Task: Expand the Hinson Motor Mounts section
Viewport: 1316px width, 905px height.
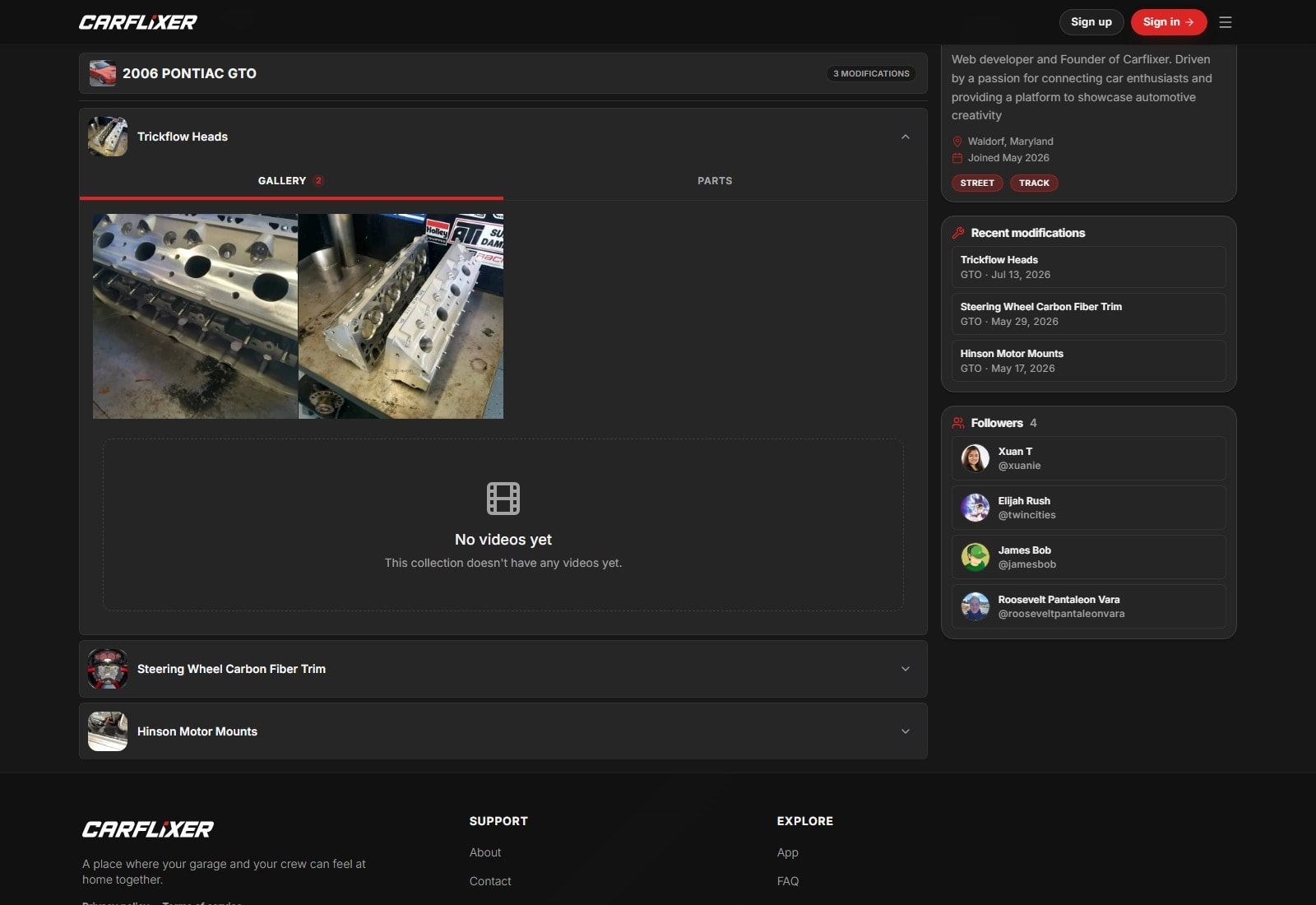Action: pos(905,731)
